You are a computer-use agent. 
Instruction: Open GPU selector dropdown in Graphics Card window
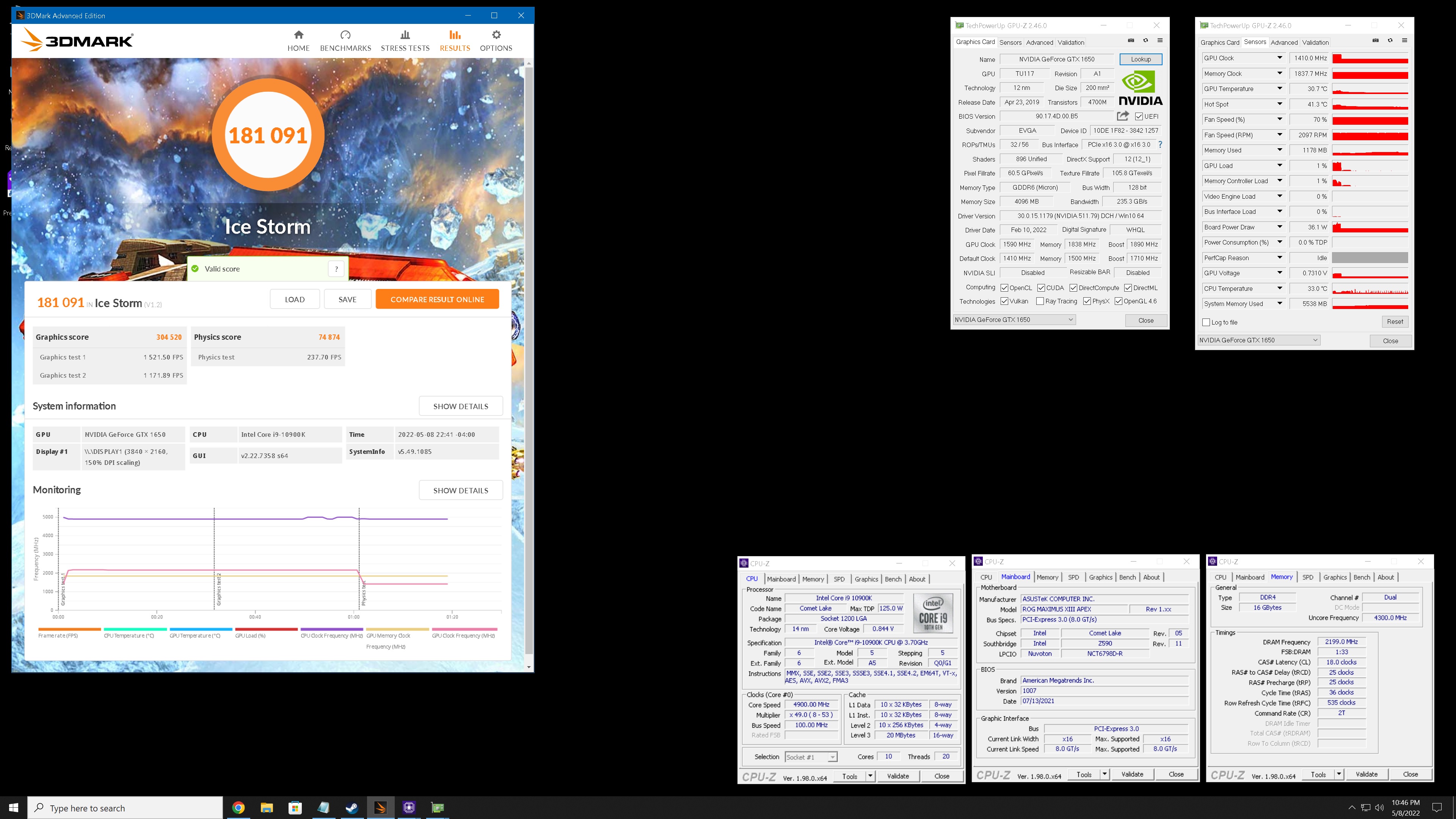pos(1014,320)
